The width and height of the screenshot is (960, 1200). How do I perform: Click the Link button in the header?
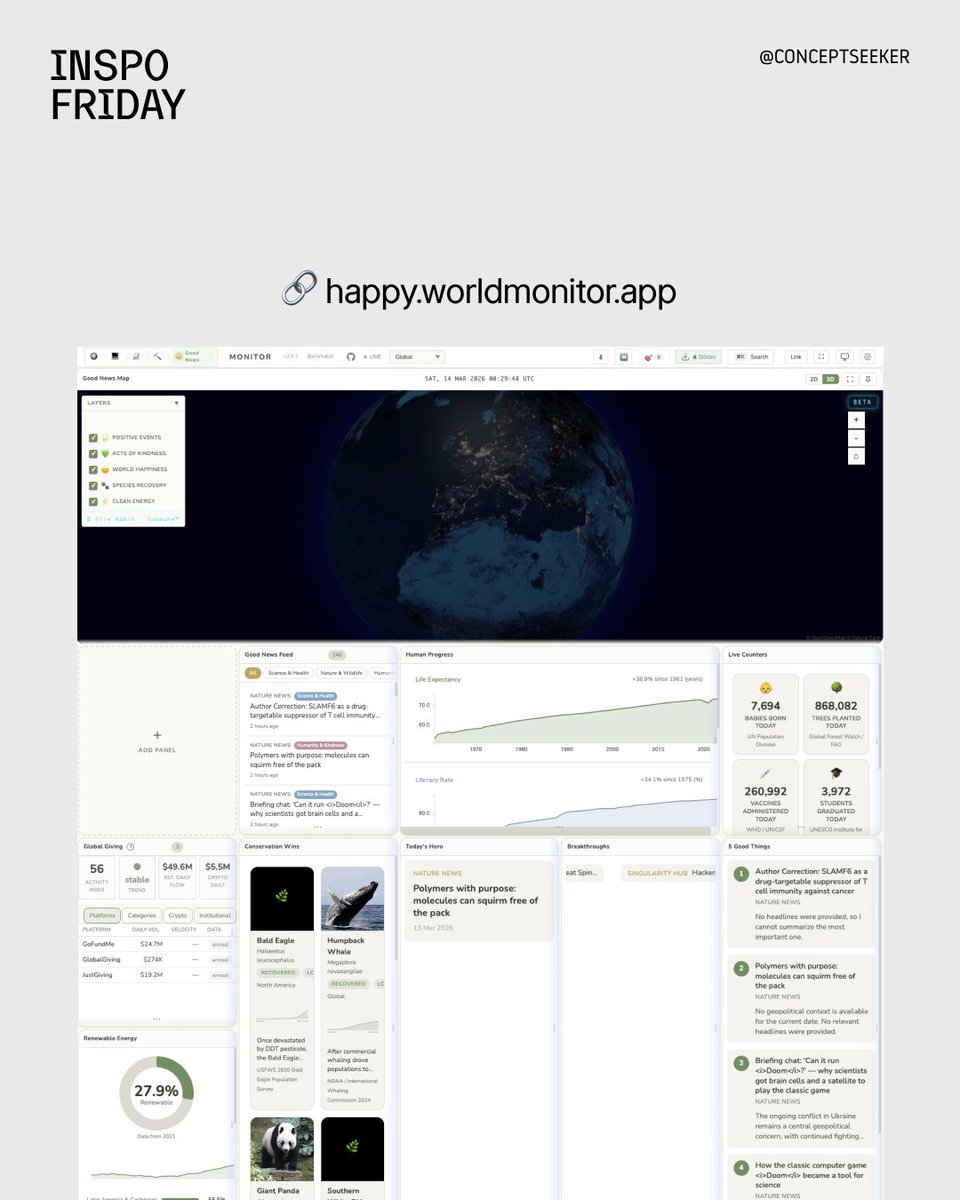pyautogui.click(x=796, y=356)
